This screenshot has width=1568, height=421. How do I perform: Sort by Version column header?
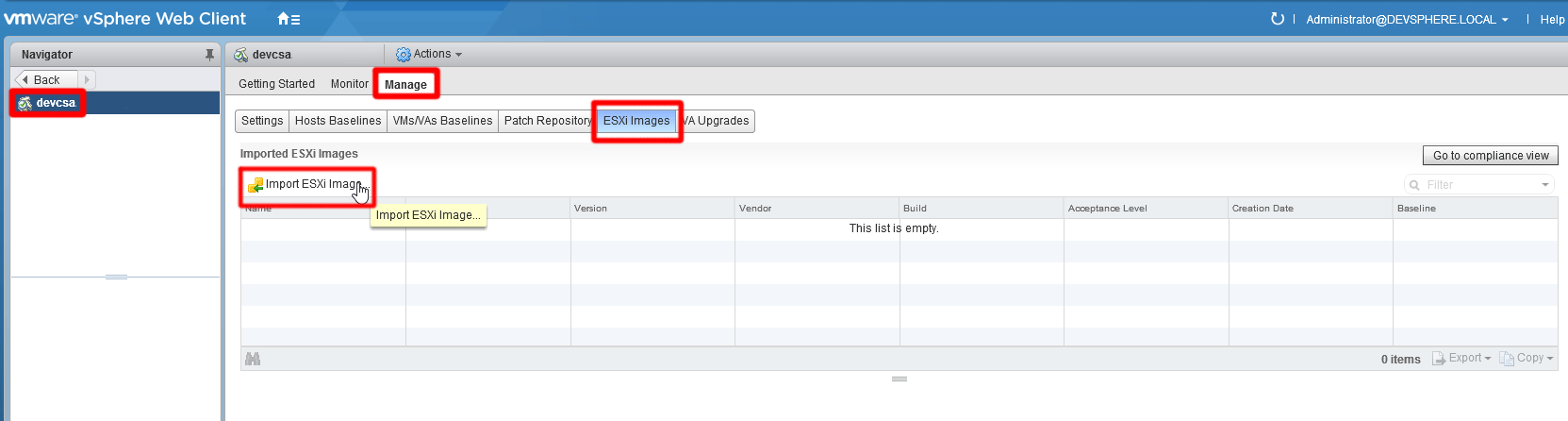652,209
